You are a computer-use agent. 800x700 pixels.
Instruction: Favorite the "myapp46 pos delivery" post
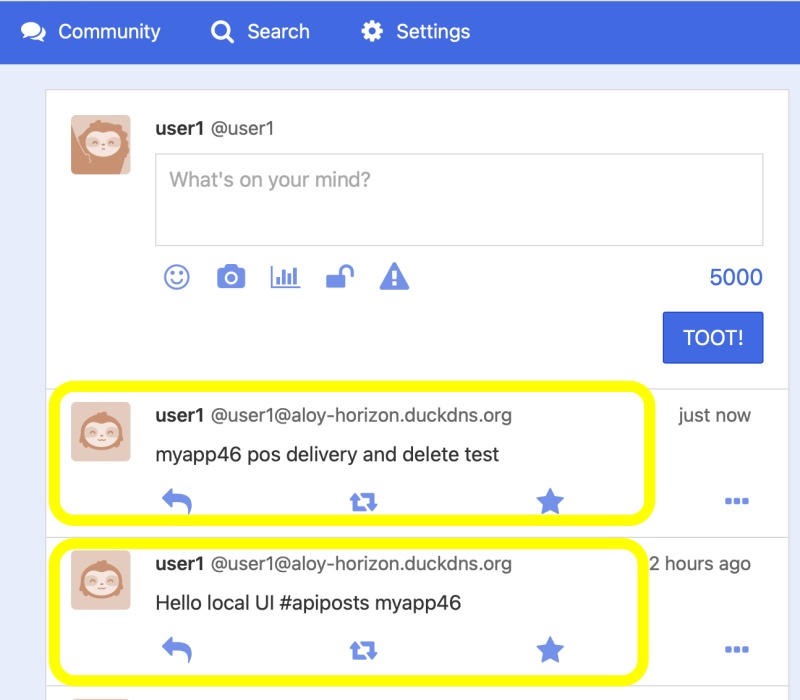[x=550, y=501]
